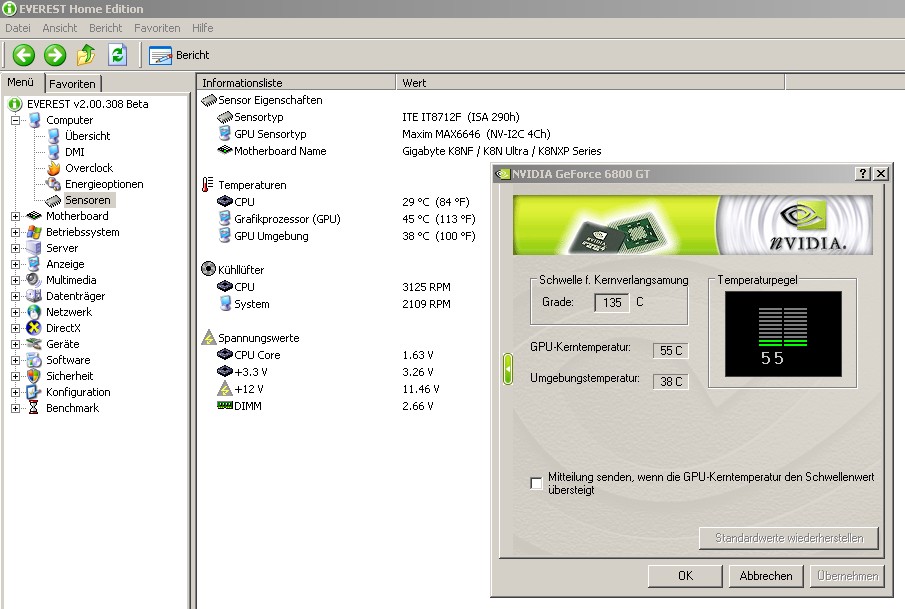Click the Temperaturpegel level display

pyautogui.click(x=783, y=334)
